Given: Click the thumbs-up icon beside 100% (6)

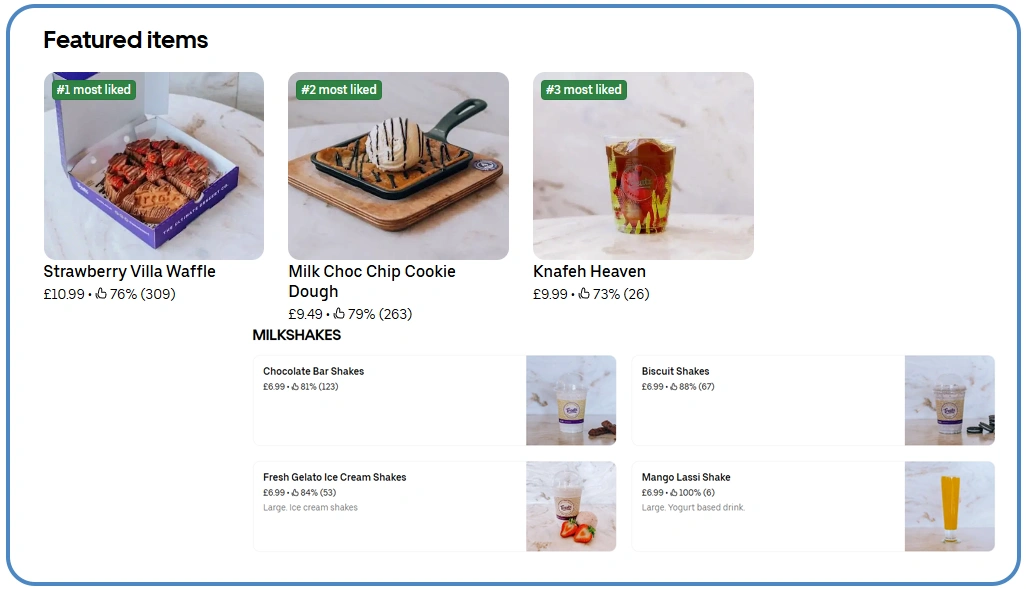Looking at the screenshot, I should click(x=674, y=493).
